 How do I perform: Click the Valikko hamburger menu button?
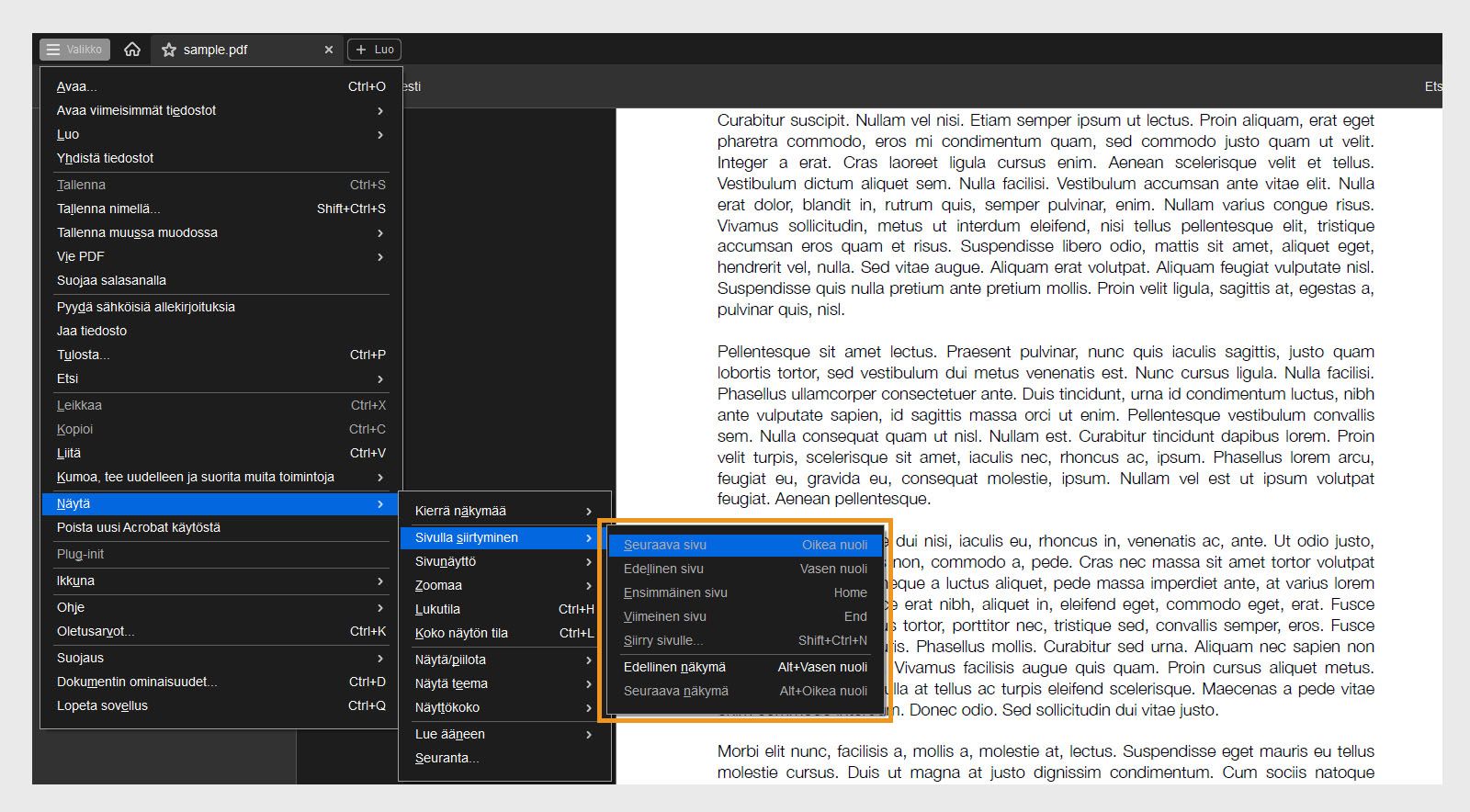74,50
